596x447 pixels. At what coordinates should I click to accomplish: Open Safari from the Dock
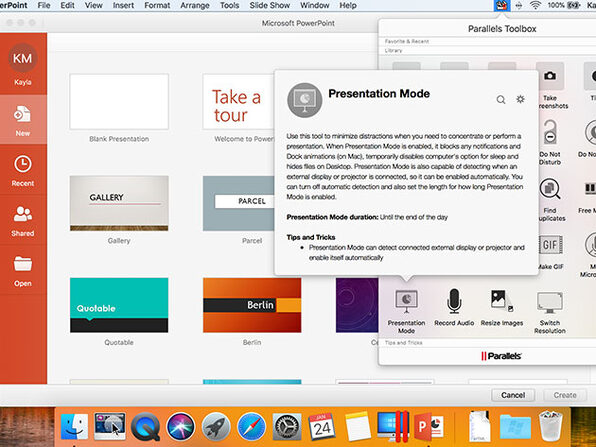pos(251,427)
